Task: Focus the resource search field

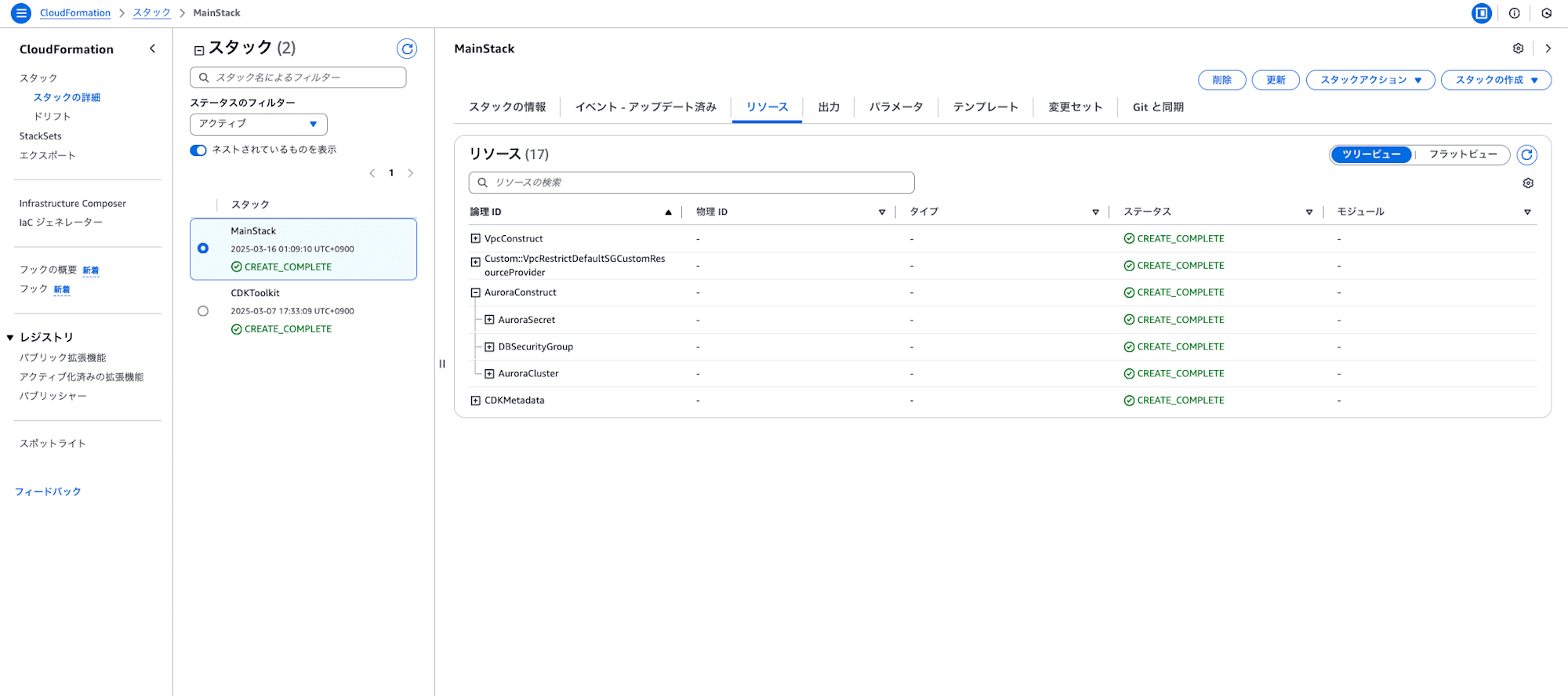Action: (x=691, y=183)
